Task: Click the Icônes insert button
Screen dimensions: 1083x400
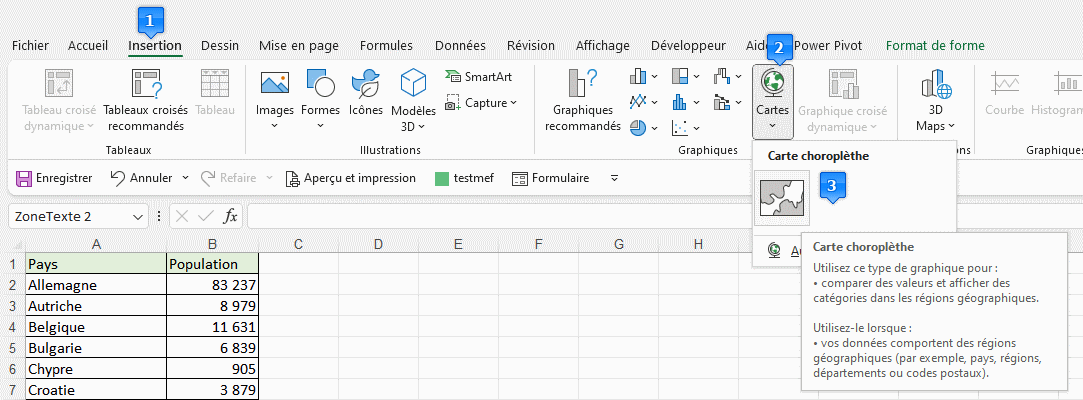Action: (366, 94)
